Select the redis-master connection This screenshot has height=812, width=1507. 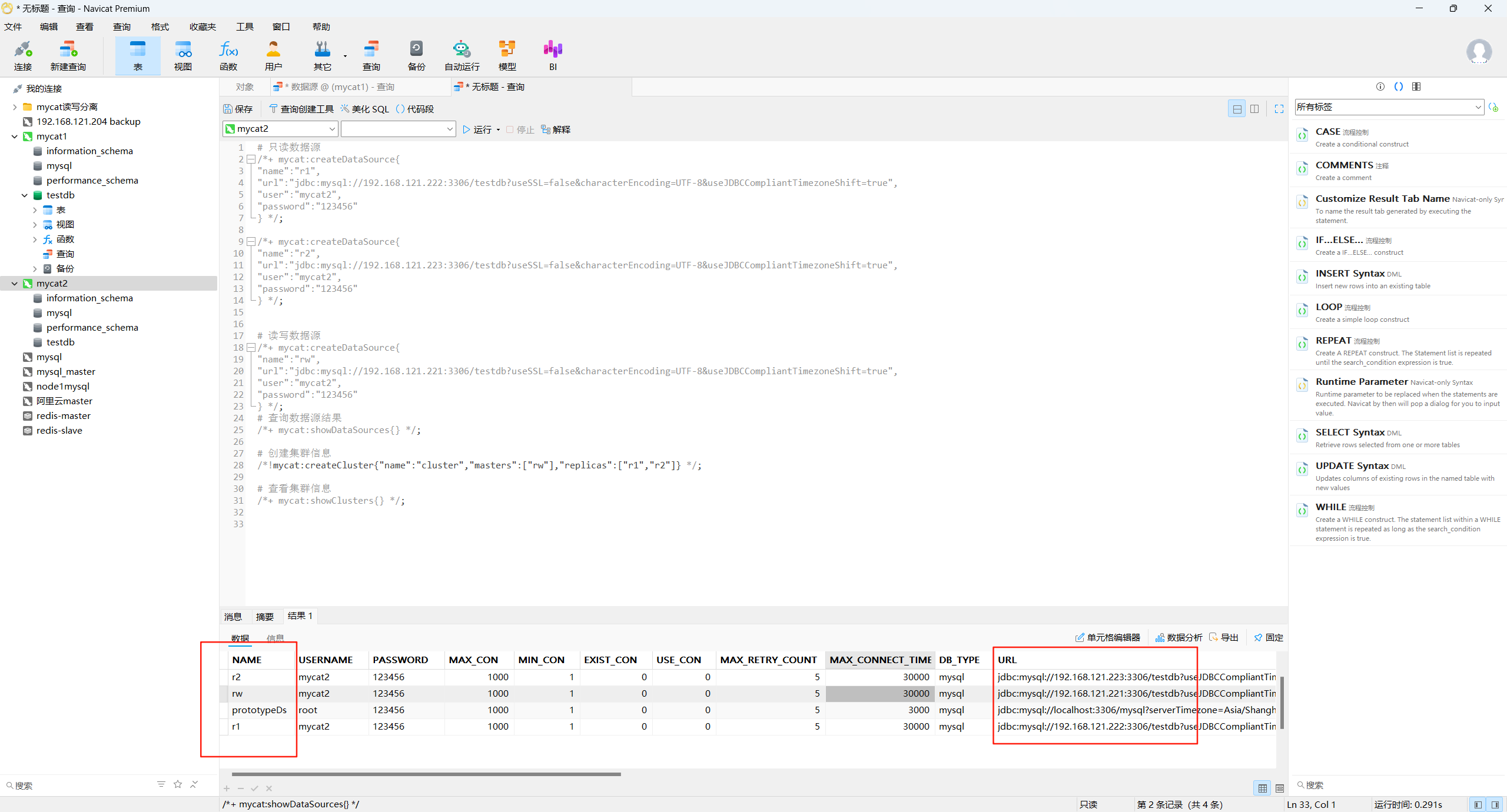coord(63,416)
